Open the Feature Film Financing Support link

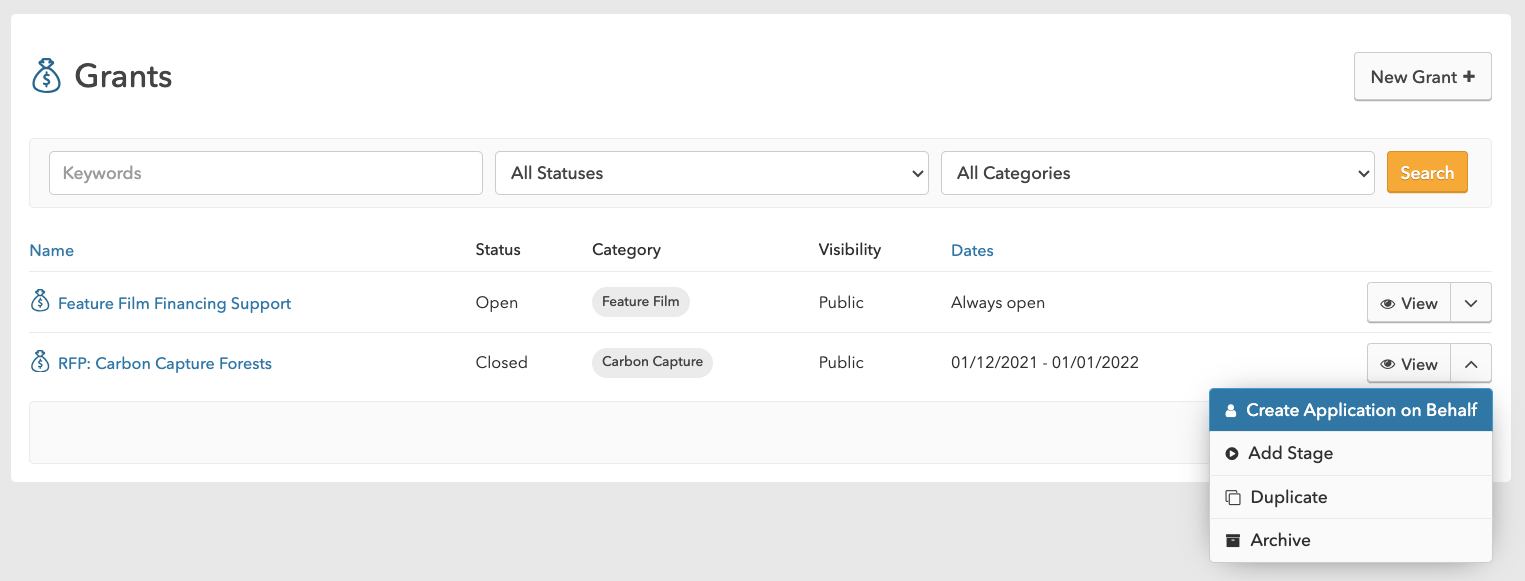174,303
